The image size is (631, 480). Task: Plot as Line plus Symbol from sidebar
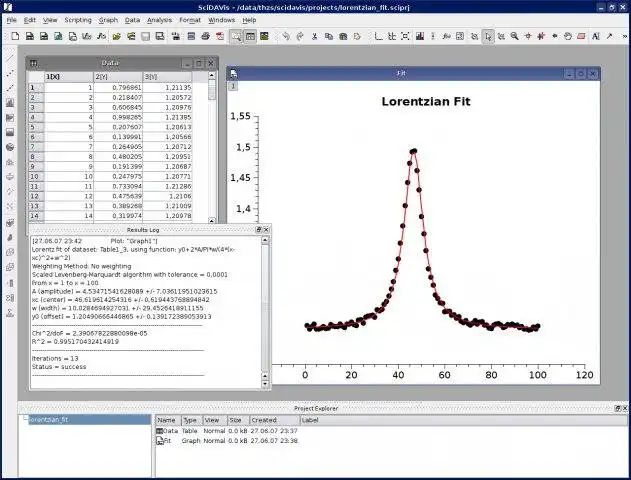pos(10,88)
